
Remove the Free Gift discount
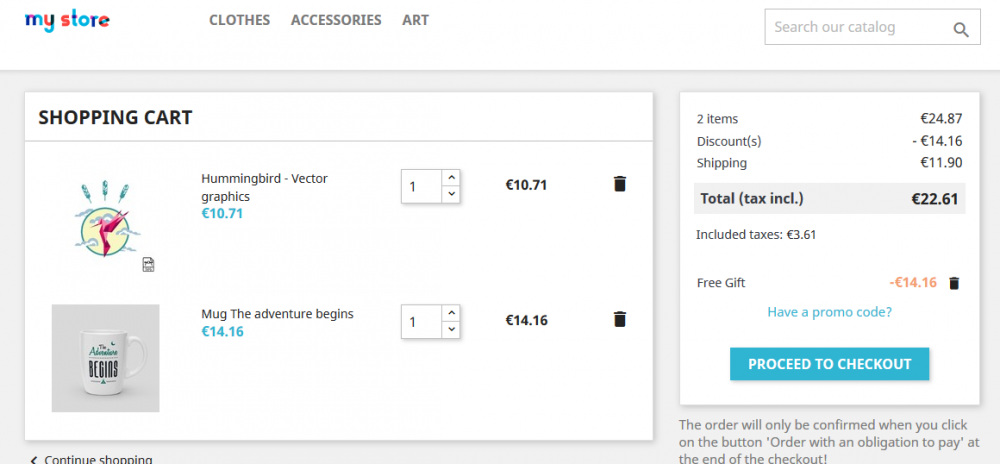(954, 283)
